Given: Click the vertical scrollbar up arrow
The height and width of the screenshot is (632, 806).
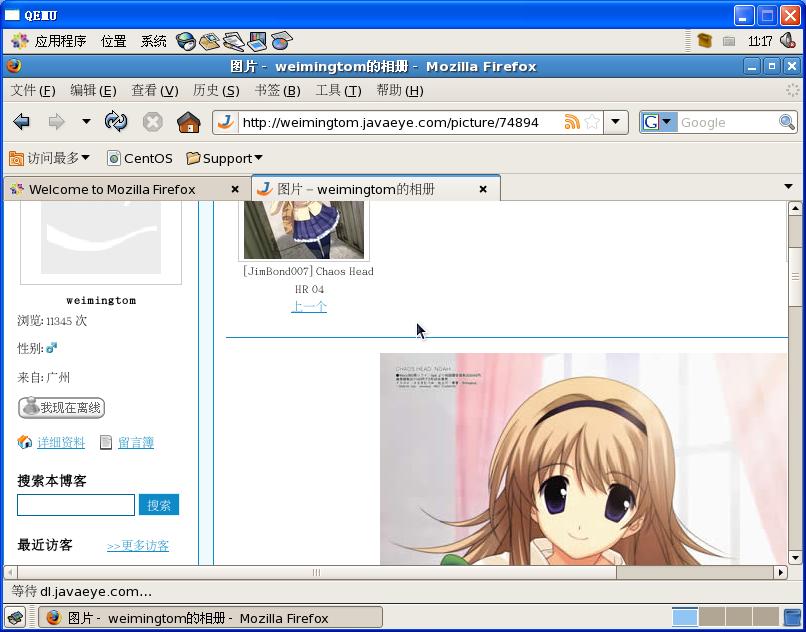Looking at the screenshot, I should click(x=795, y=209).
